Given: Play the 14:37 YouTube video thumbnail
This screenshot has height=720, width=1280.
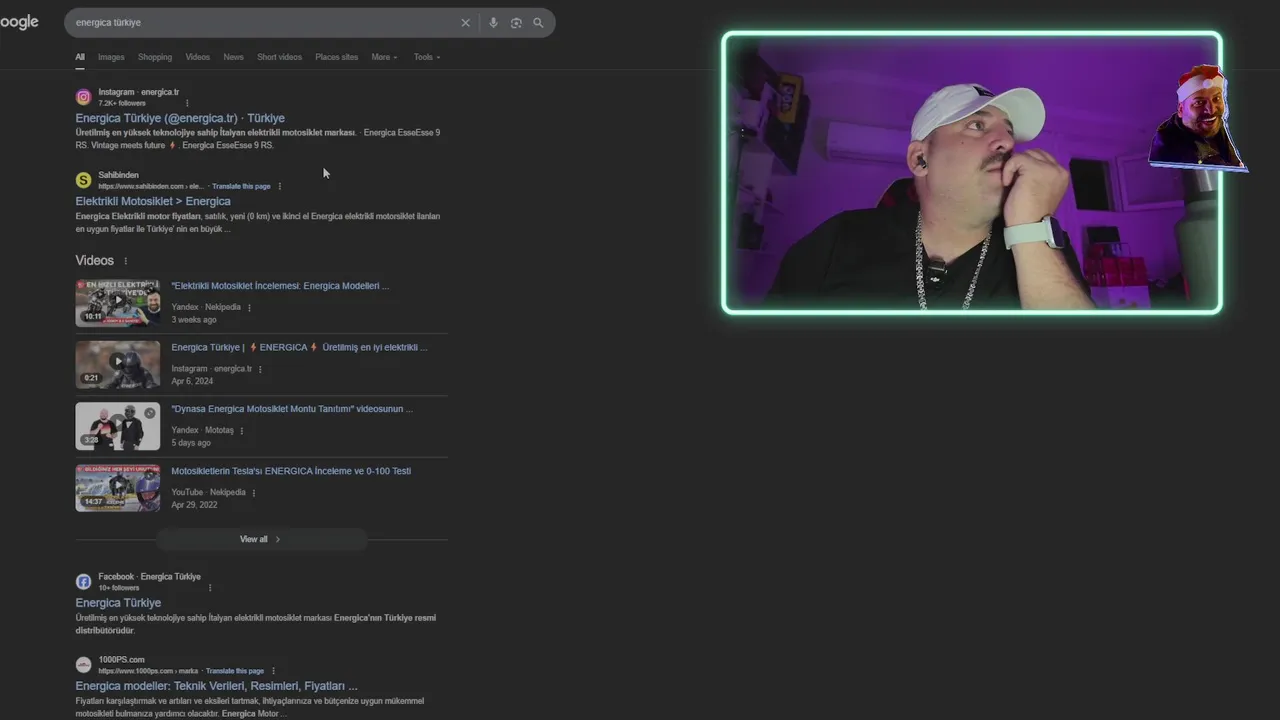Looking at the screenshot, I should (117, 488).
